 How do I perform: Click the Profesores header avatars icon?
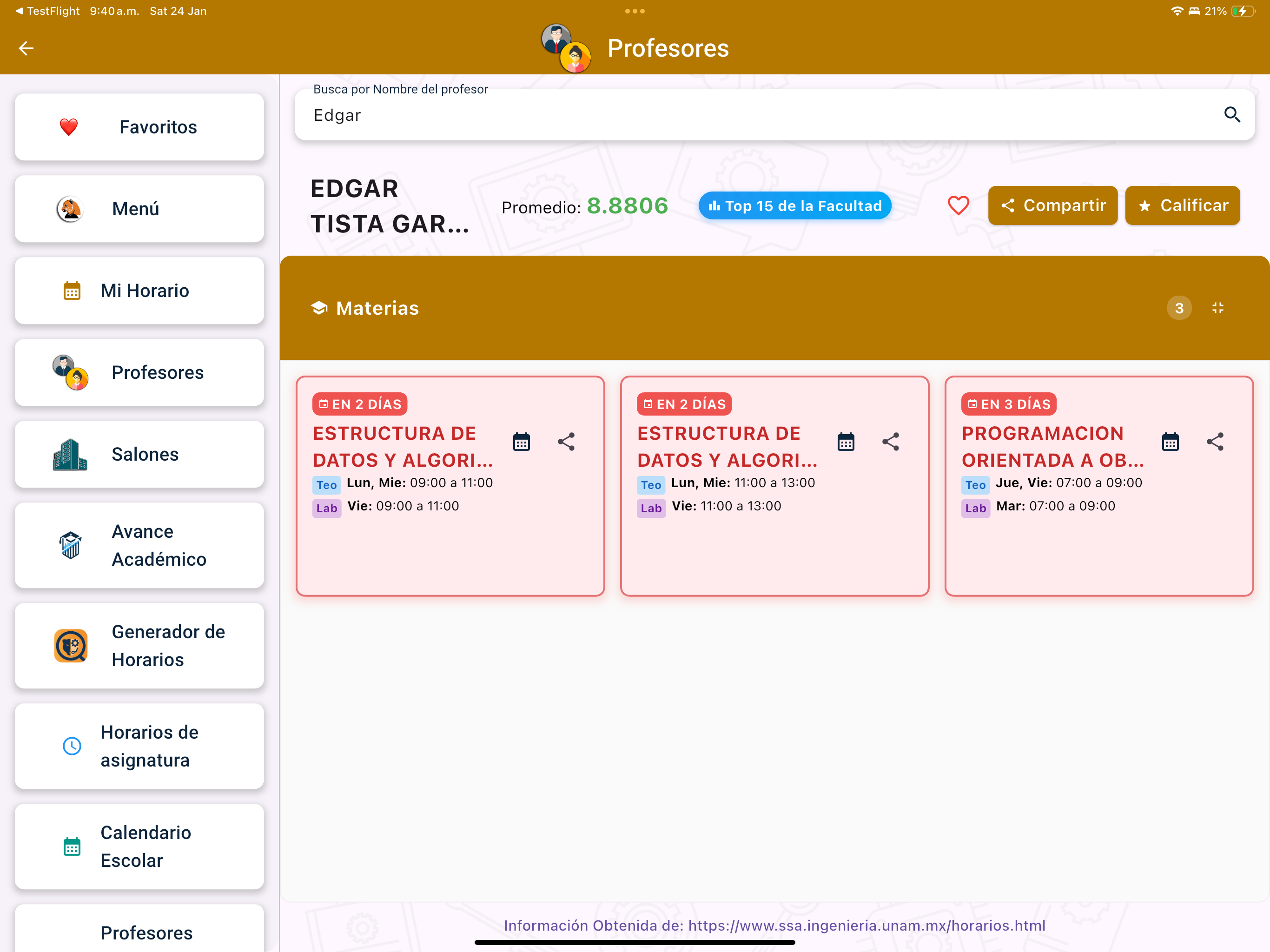(x=566, y=48)
